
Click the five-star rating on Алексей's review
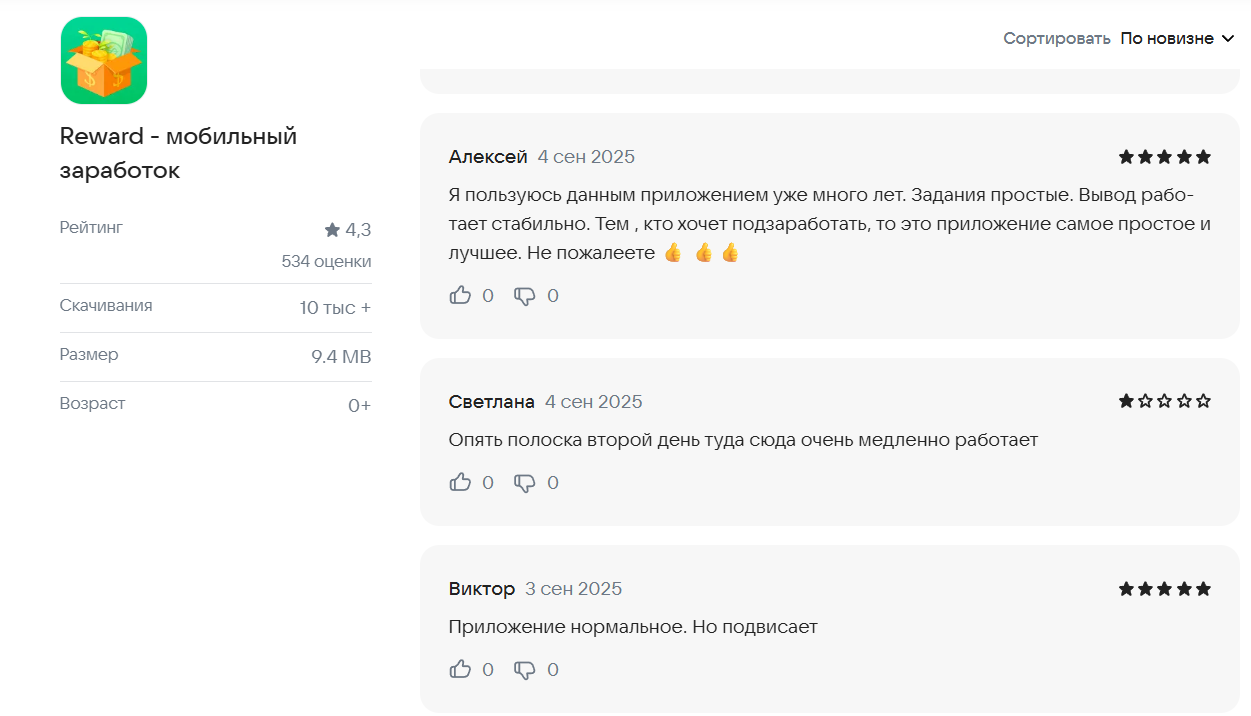coord(1164,157)
